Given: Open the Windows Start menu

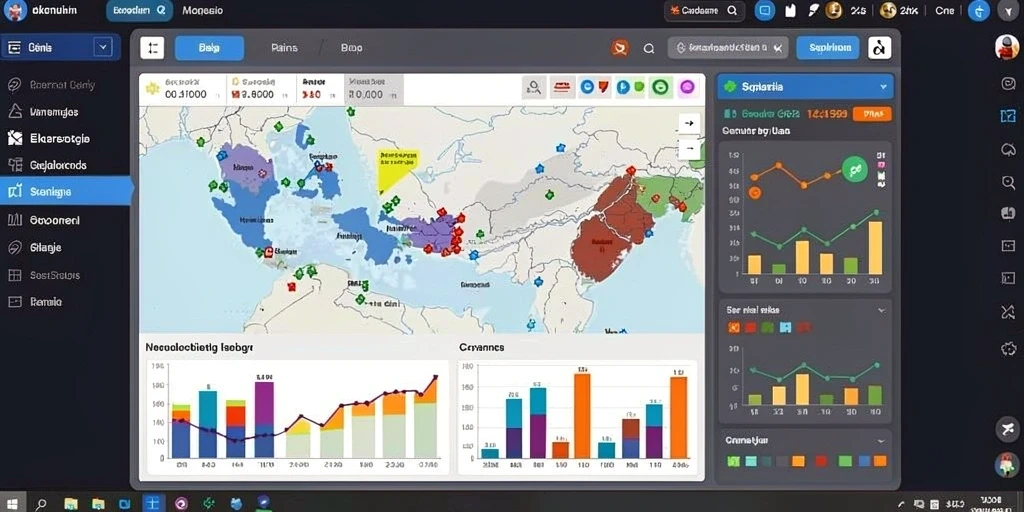Looking at the screenshot, I should pyautogui.click(x=13, y=504).
